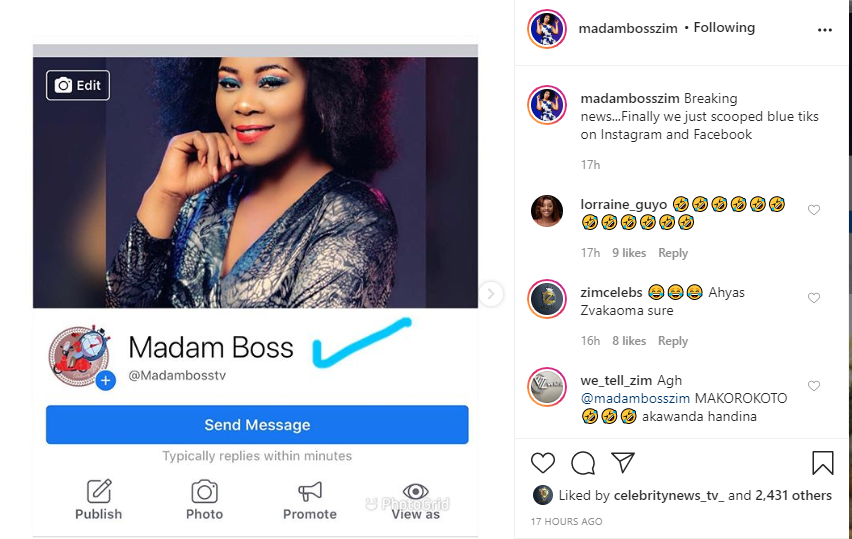Go to next image with carousel arrow
The image size is (852, 539).
[491, 294]
